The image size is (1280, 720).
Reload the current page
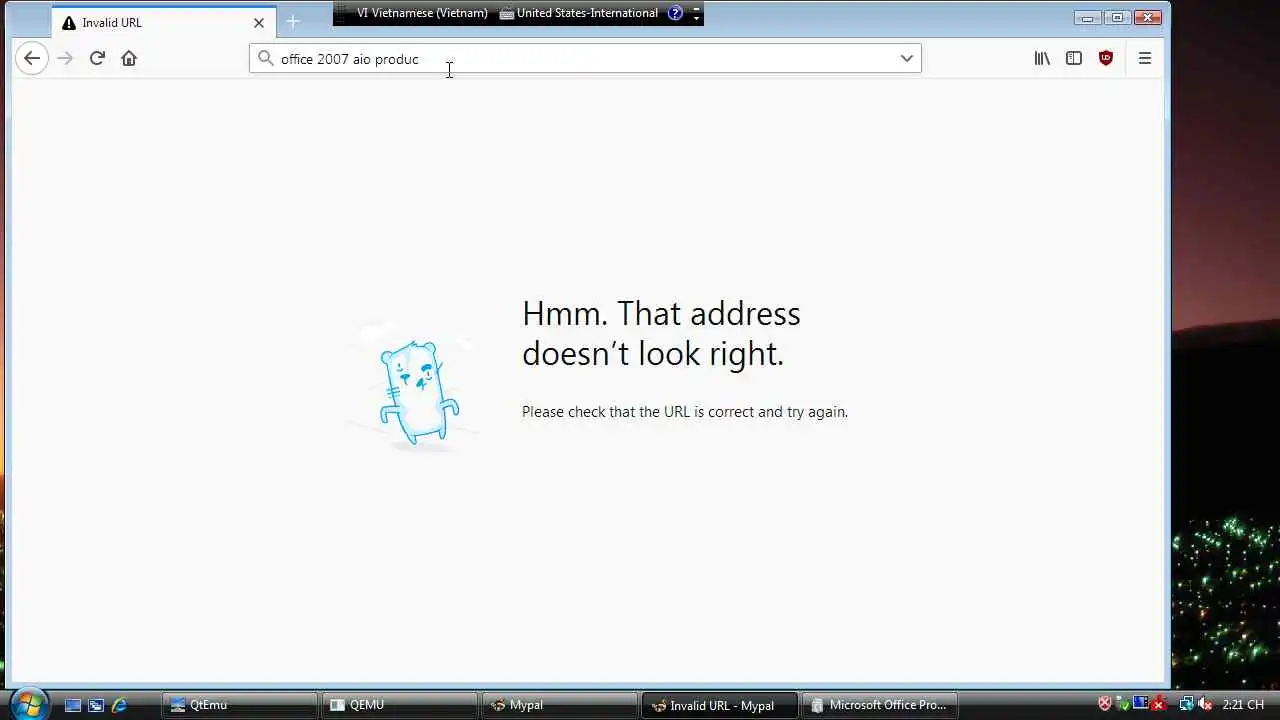(97, 58)
